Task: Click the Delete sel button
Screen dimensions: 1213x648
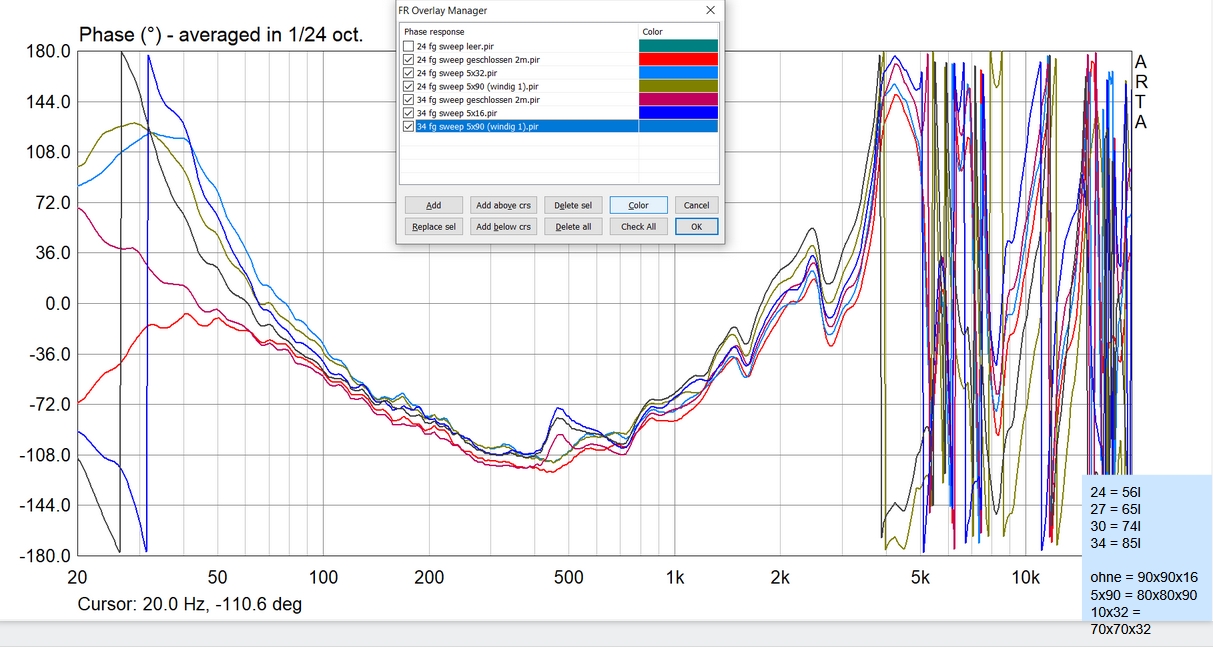Action: (x=573, y=205)
